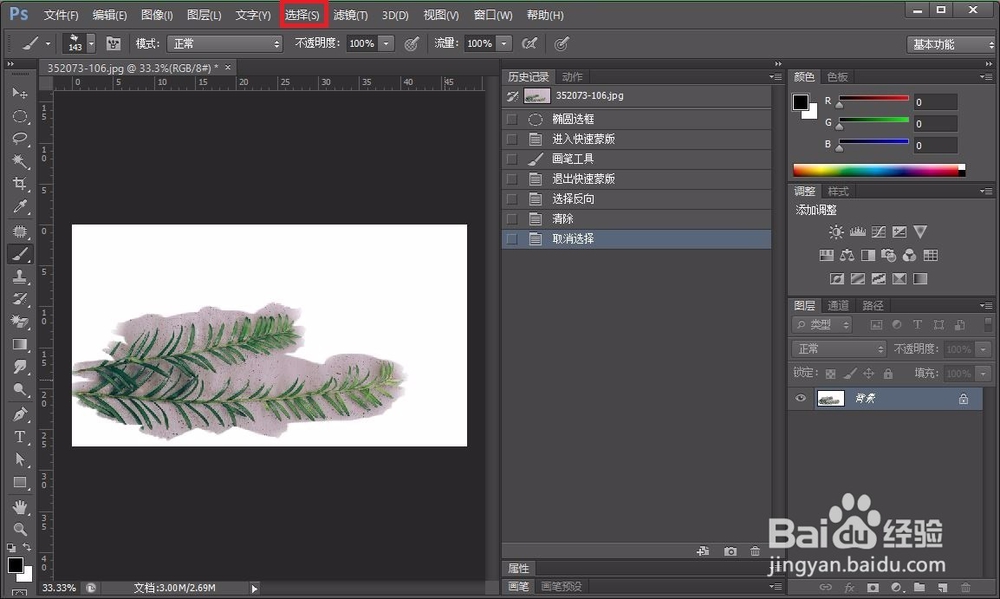The width and height of the screenshot is (1000, 599).
Task: Add Curves adjustment icon
Action: (878, 232)
